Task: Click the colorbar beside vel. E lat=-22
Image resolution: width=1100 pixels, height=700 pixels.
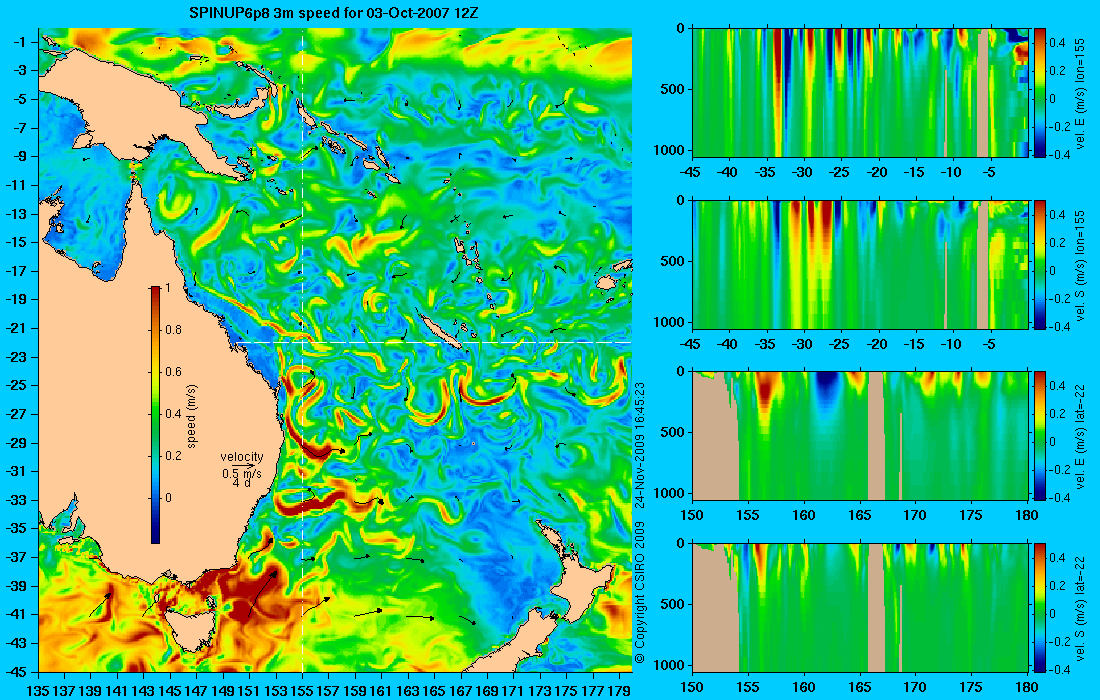Action: point(1039,436)
